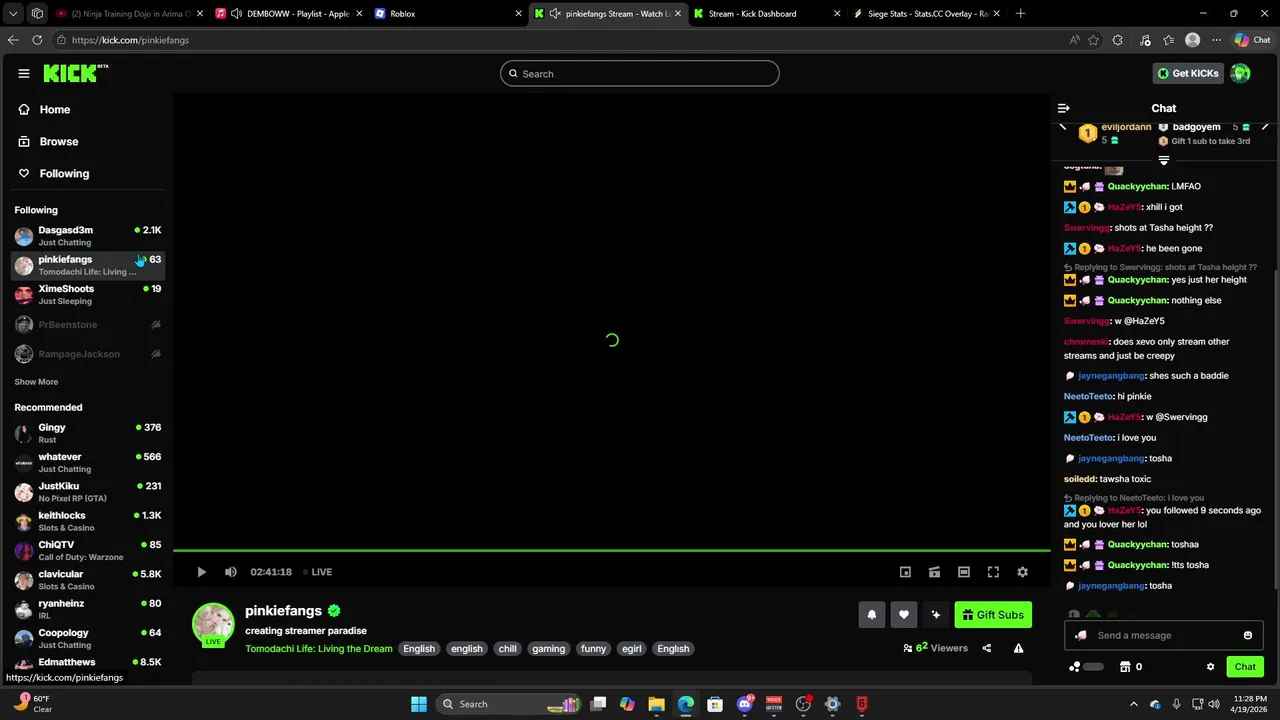Open ryanheinz IRL stream
Screen dimensions: 1280x720
87,609
